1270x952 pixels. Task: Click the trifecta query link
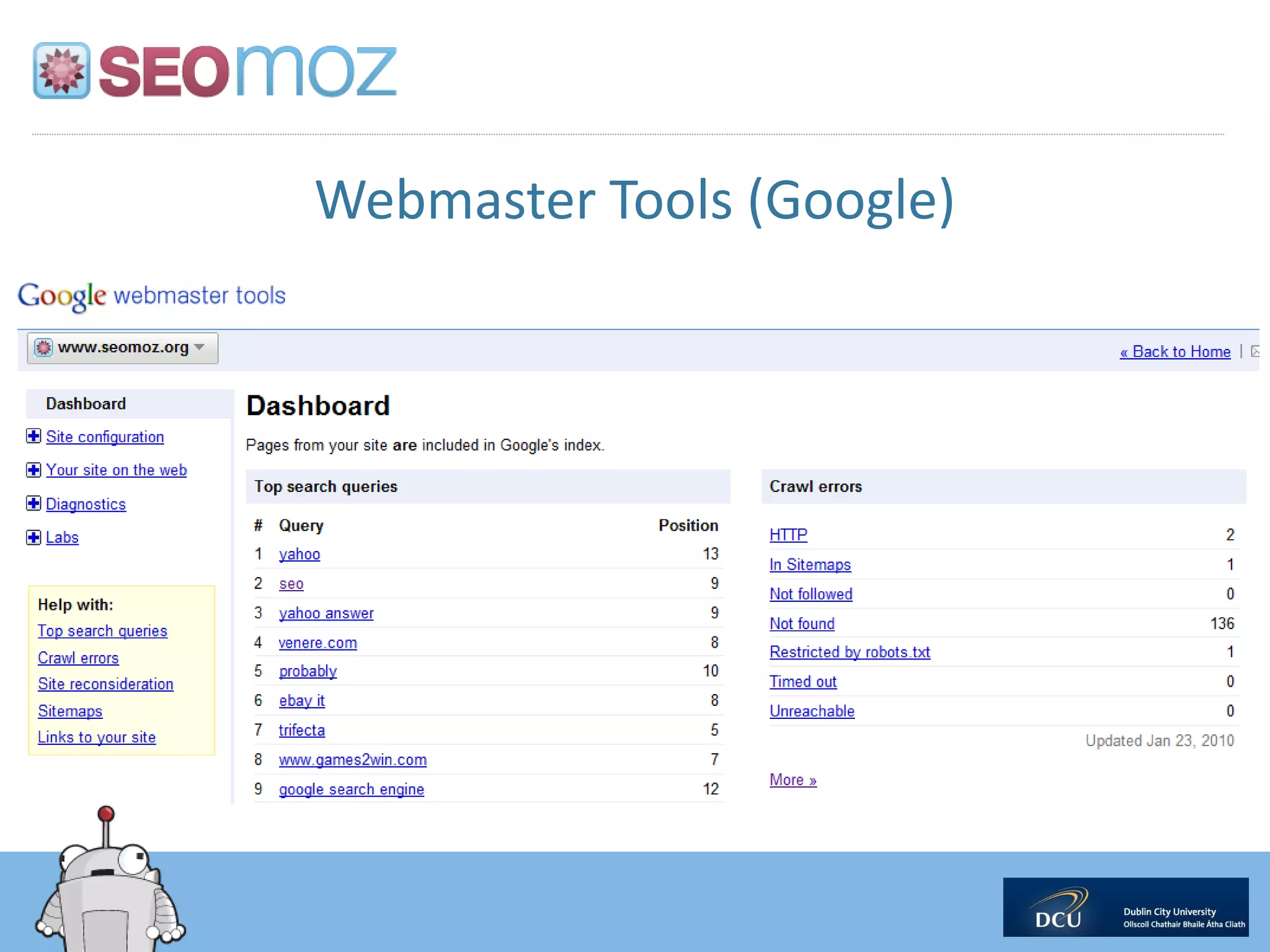point(302,730)
